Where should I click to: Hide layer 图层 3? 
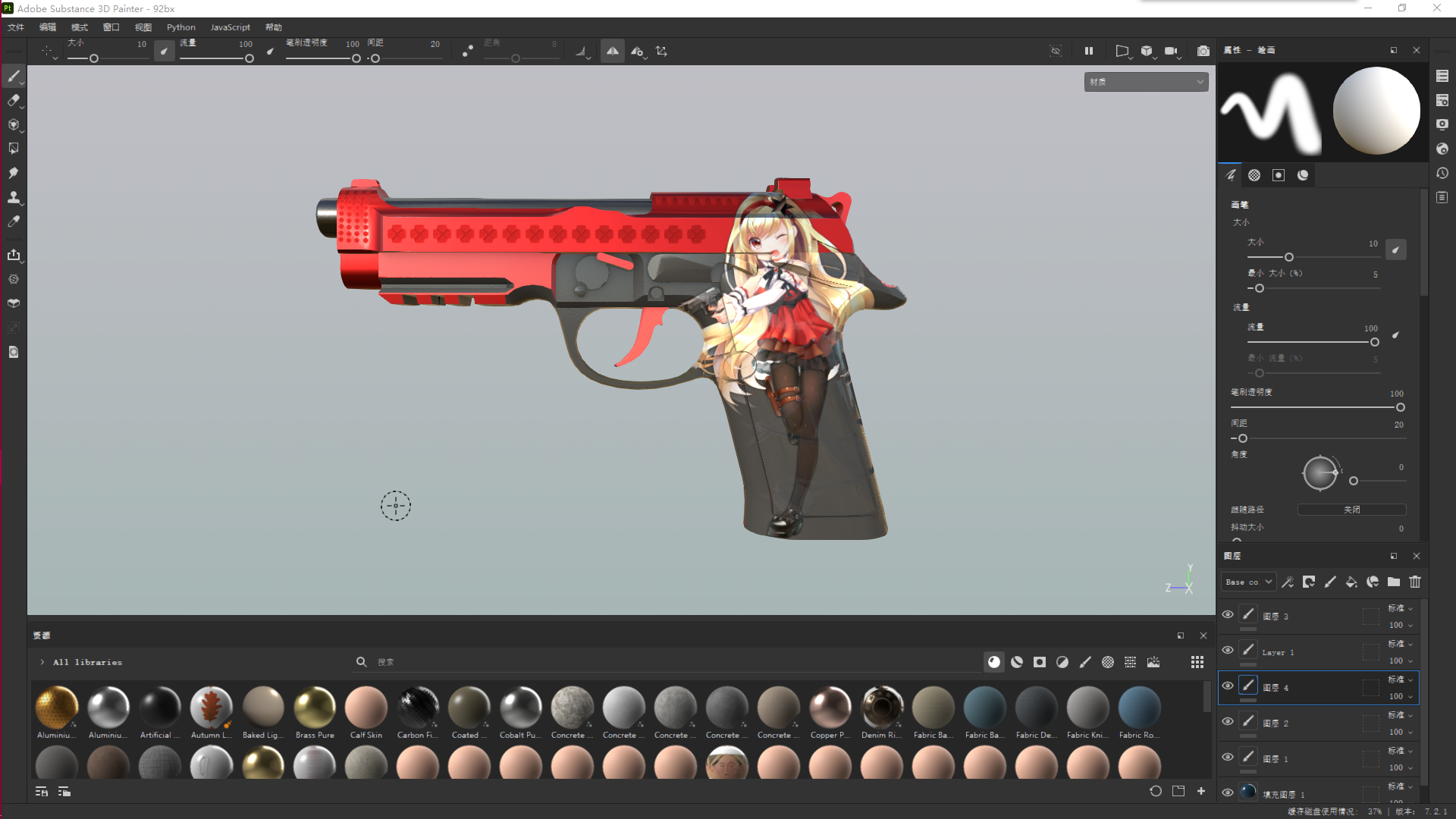pos(1228,614)
